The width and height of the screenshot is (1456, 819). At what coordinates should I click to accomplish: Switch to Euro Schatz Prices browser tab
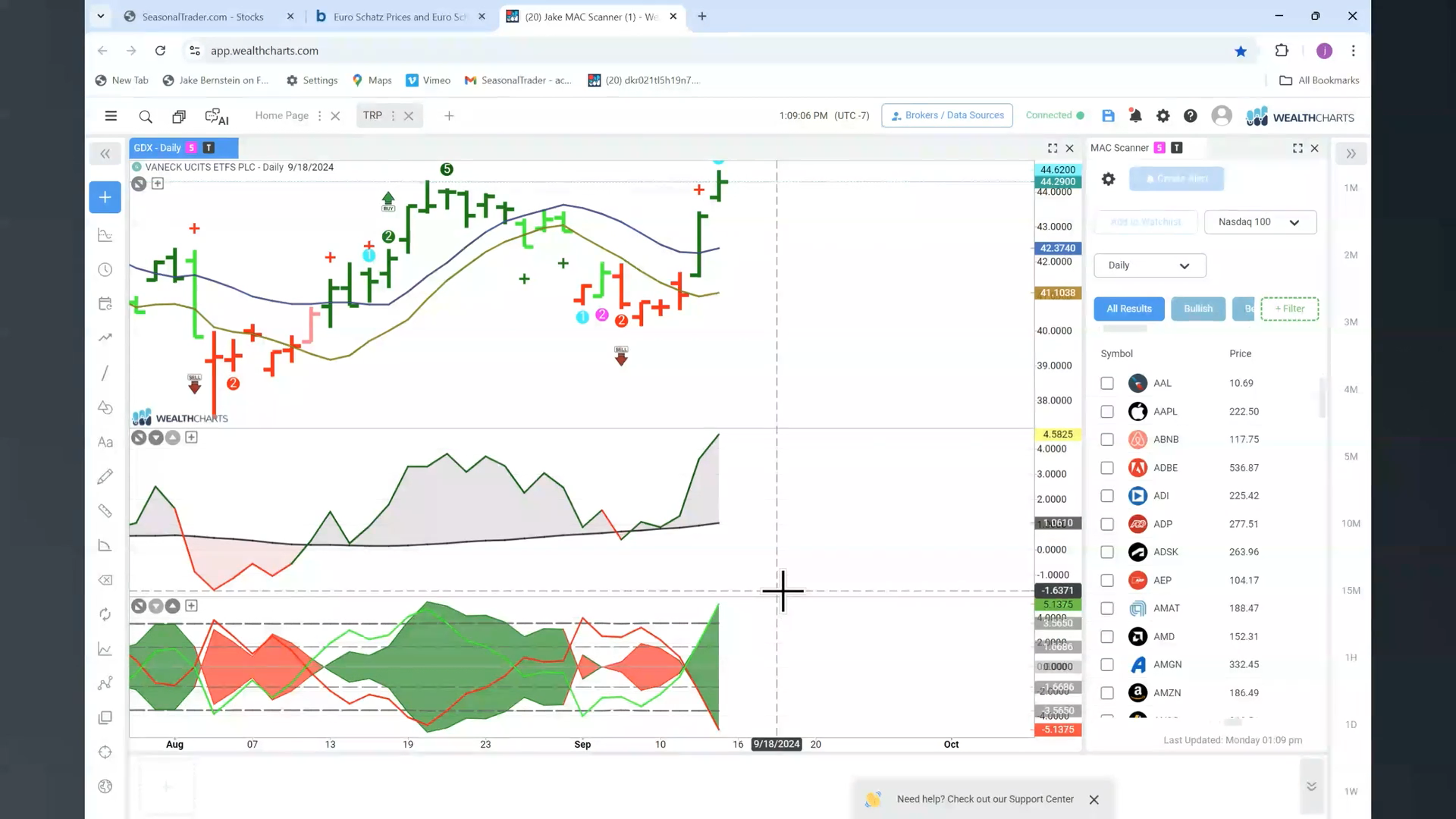[x=400, y=17]
